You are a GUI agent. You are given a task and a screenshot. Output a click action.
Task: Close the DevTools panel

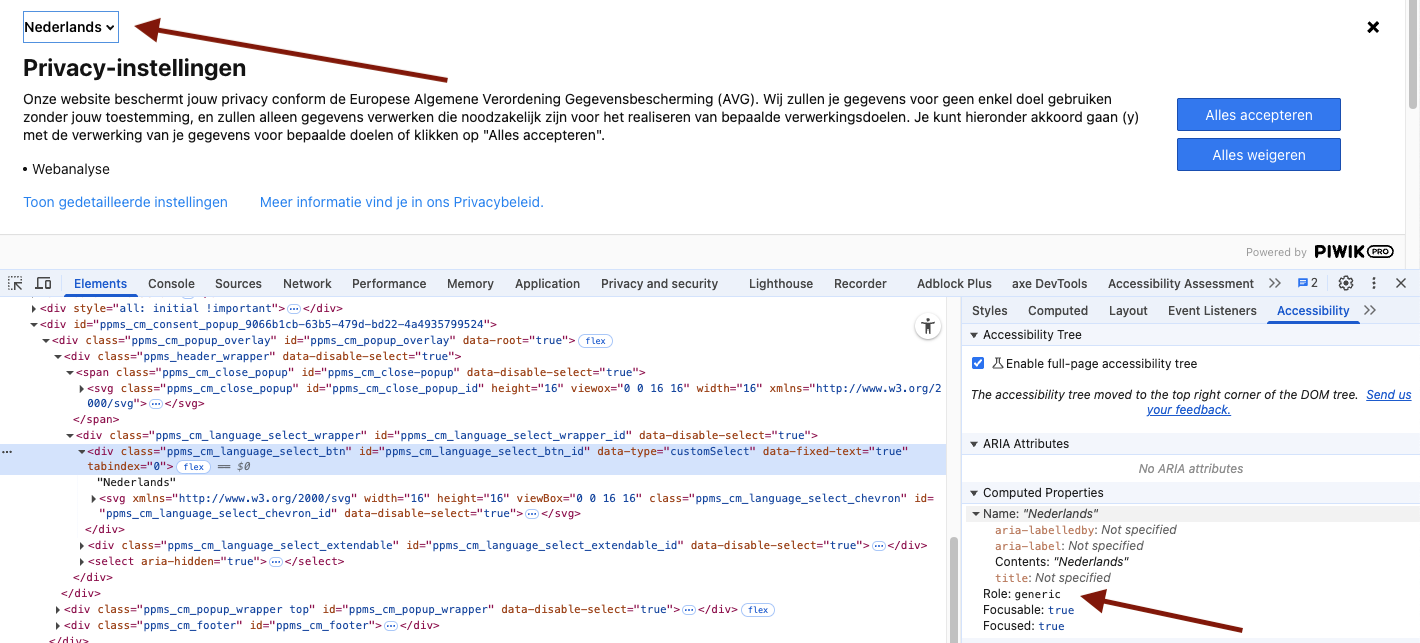(x=1401, y=283)
